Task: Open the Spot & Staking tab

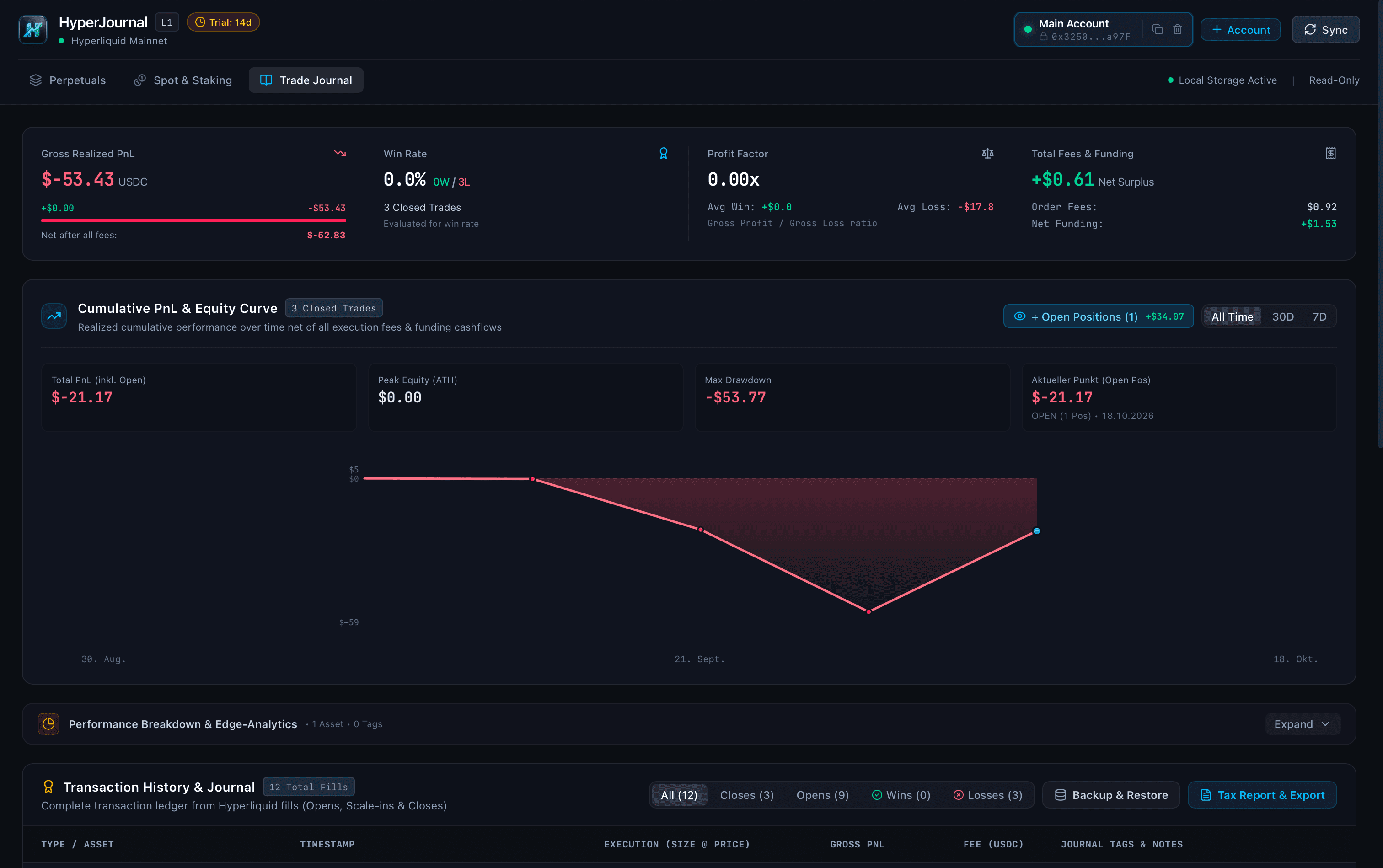Action: 183,80
